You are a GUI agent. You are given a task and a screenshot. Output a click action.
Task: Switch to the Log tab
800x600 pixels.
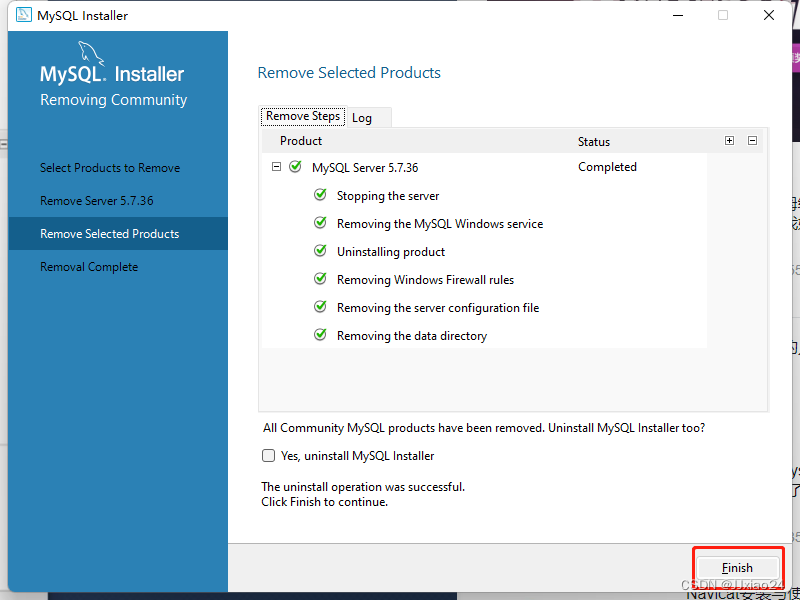click(x=369, y=118)
